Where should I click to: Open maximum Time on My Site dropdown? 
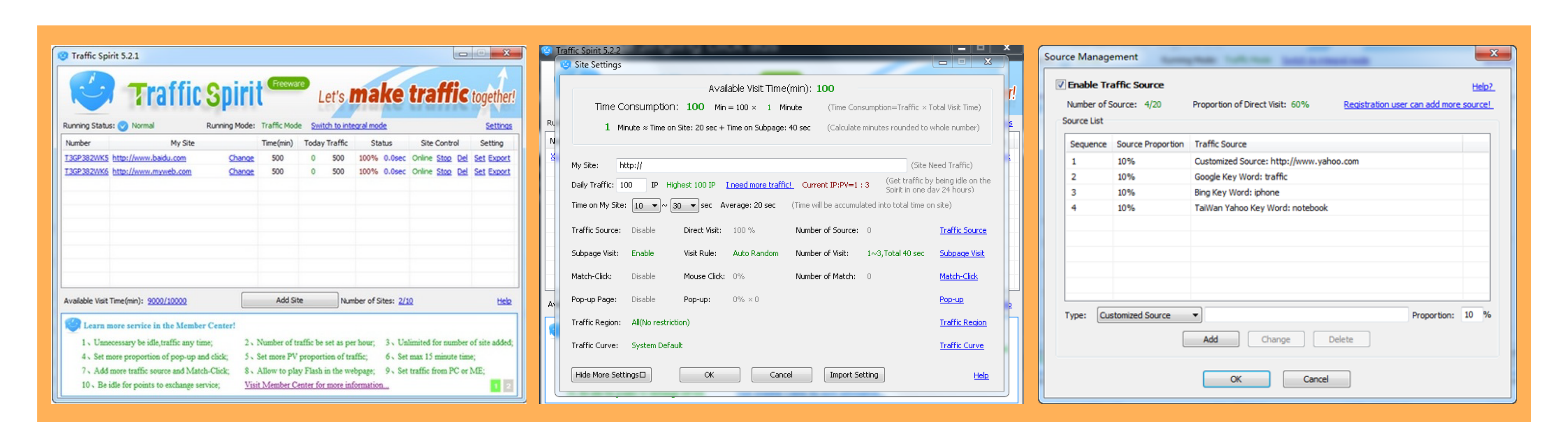click(684, 206)
